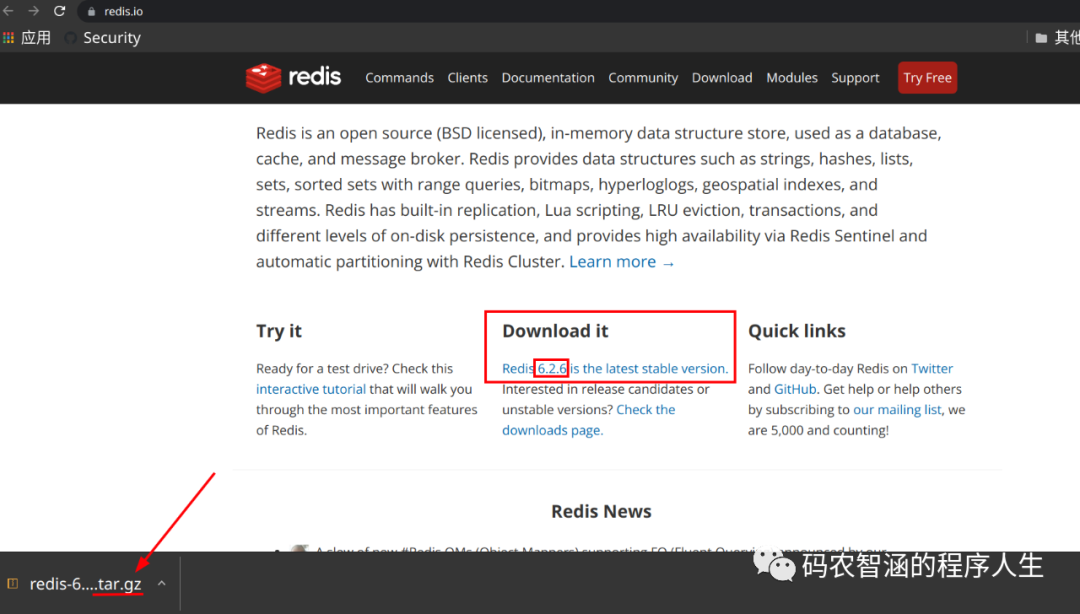Viewport: 1080px width, 614px height.
Task: Open the Clients menu item
Action: [x=468, y=78]
